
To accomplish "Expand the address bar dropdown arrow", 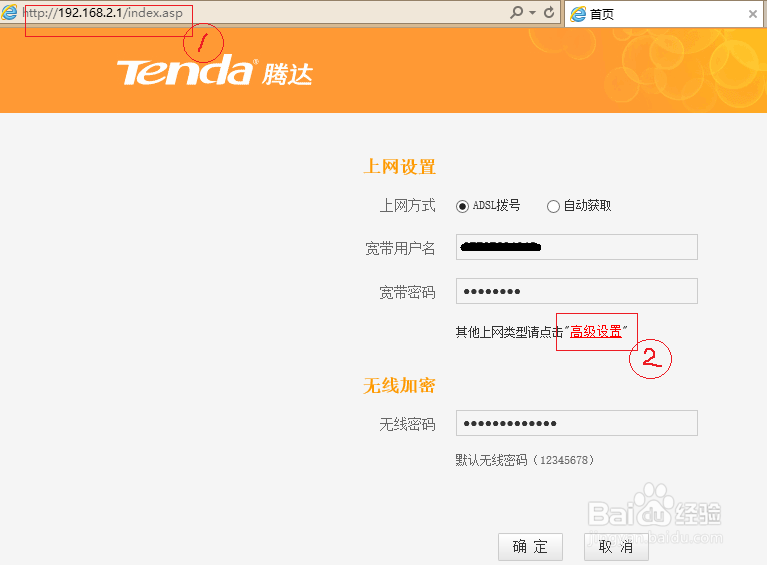I will [533, 13].
